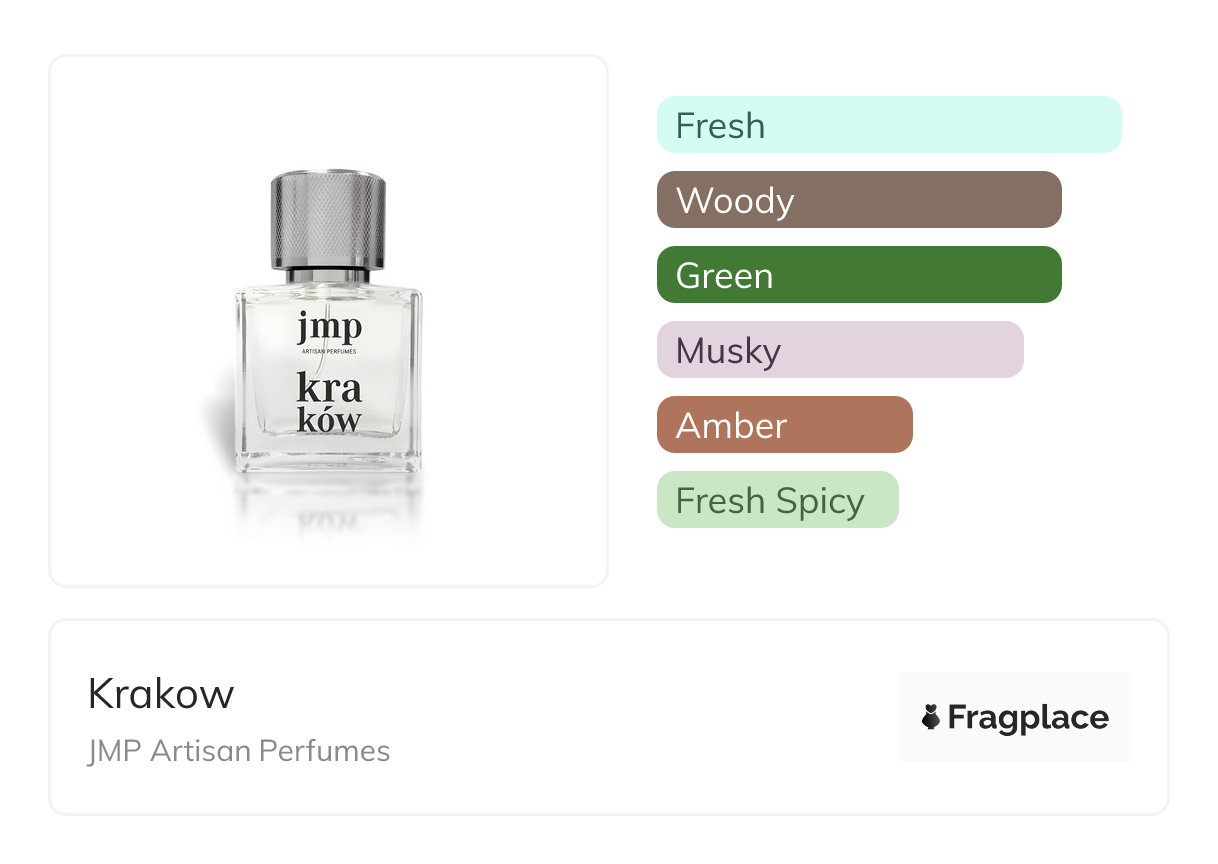
Task: Click the glass base of the bottle
Action: click(x=329, y=460)
